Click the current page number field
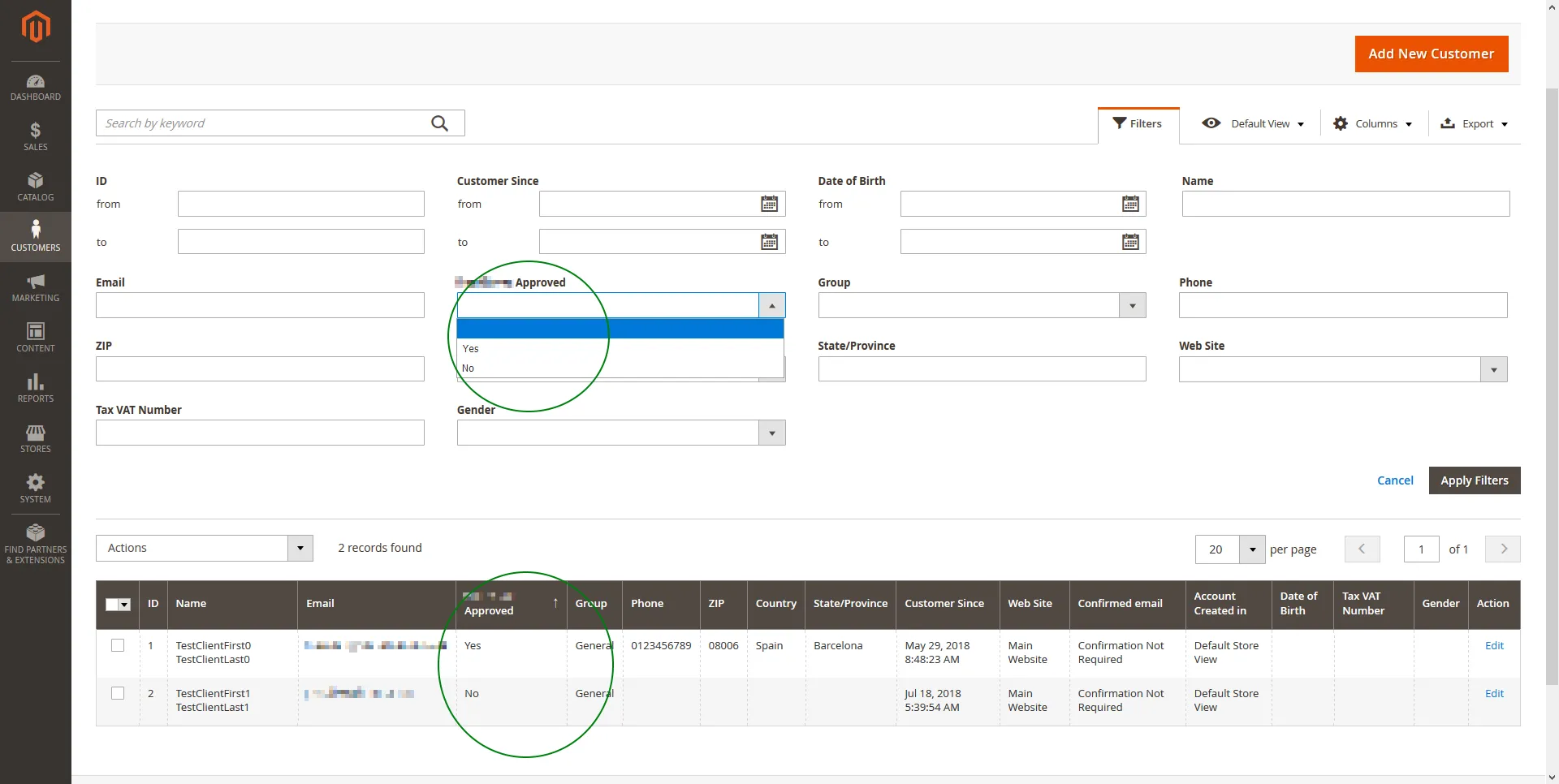This screenshot has height=784, width=1559. 1421,549
